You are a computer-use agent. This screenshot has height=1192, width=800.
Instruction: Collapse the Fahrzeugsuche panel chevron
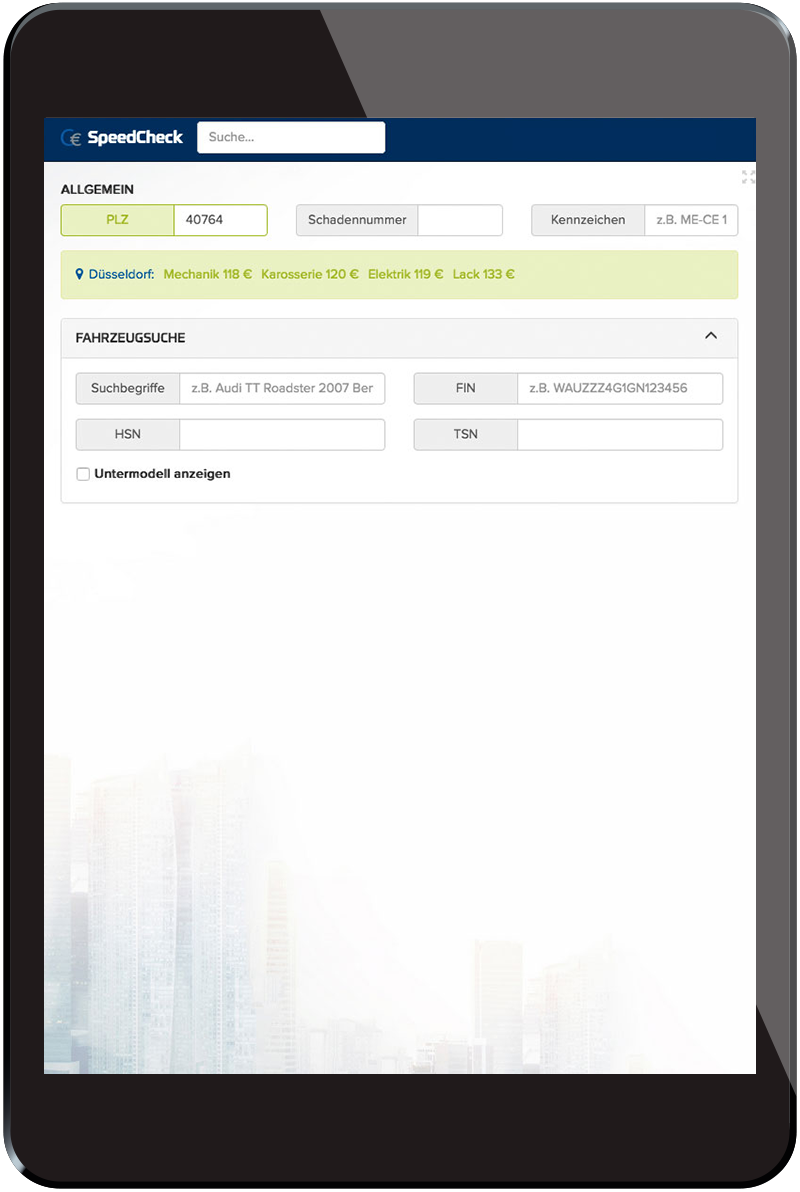tap(711, 336)
